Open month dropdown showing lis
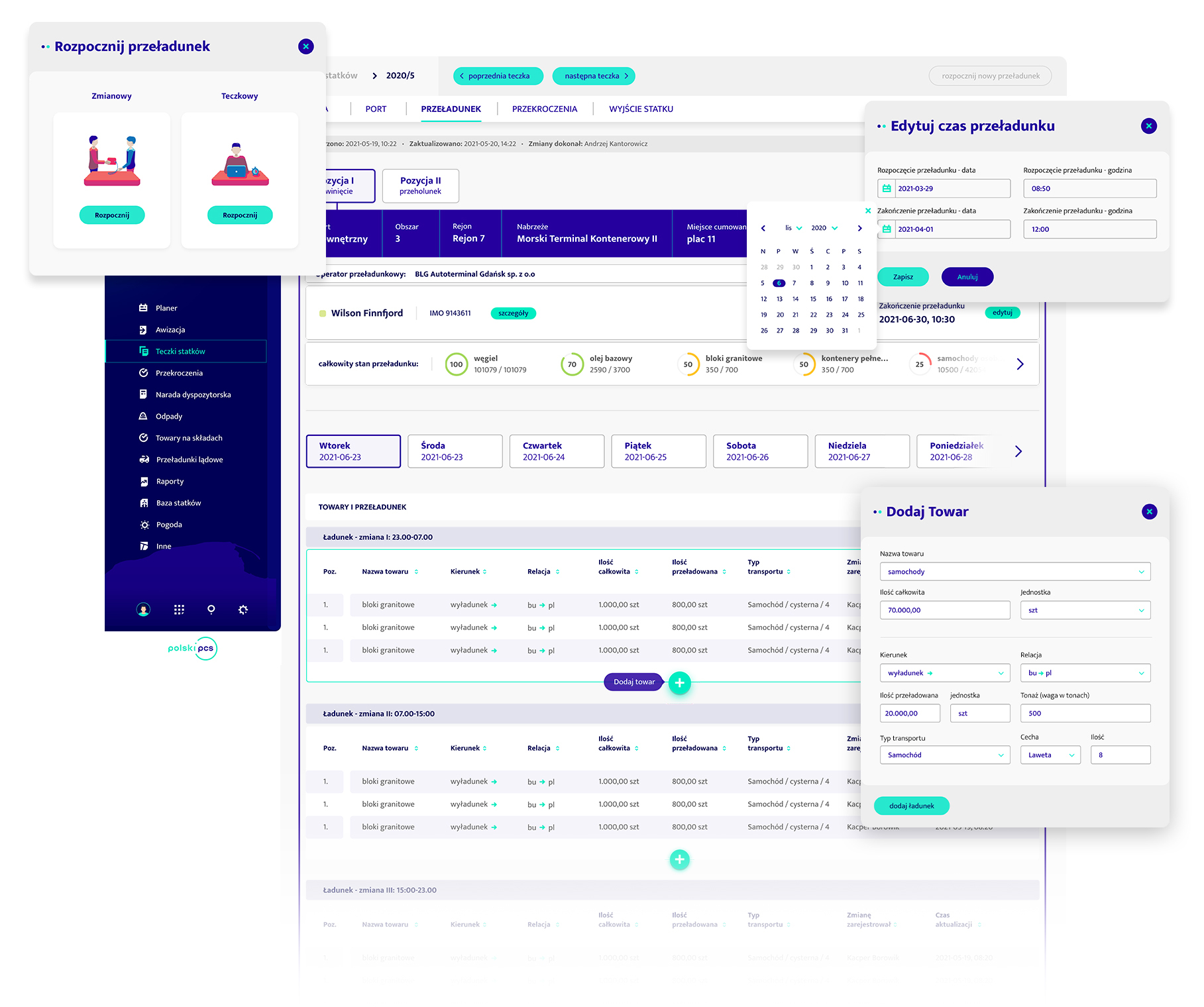This screenshot has width=1204, height=1007. tap(793, 228)
